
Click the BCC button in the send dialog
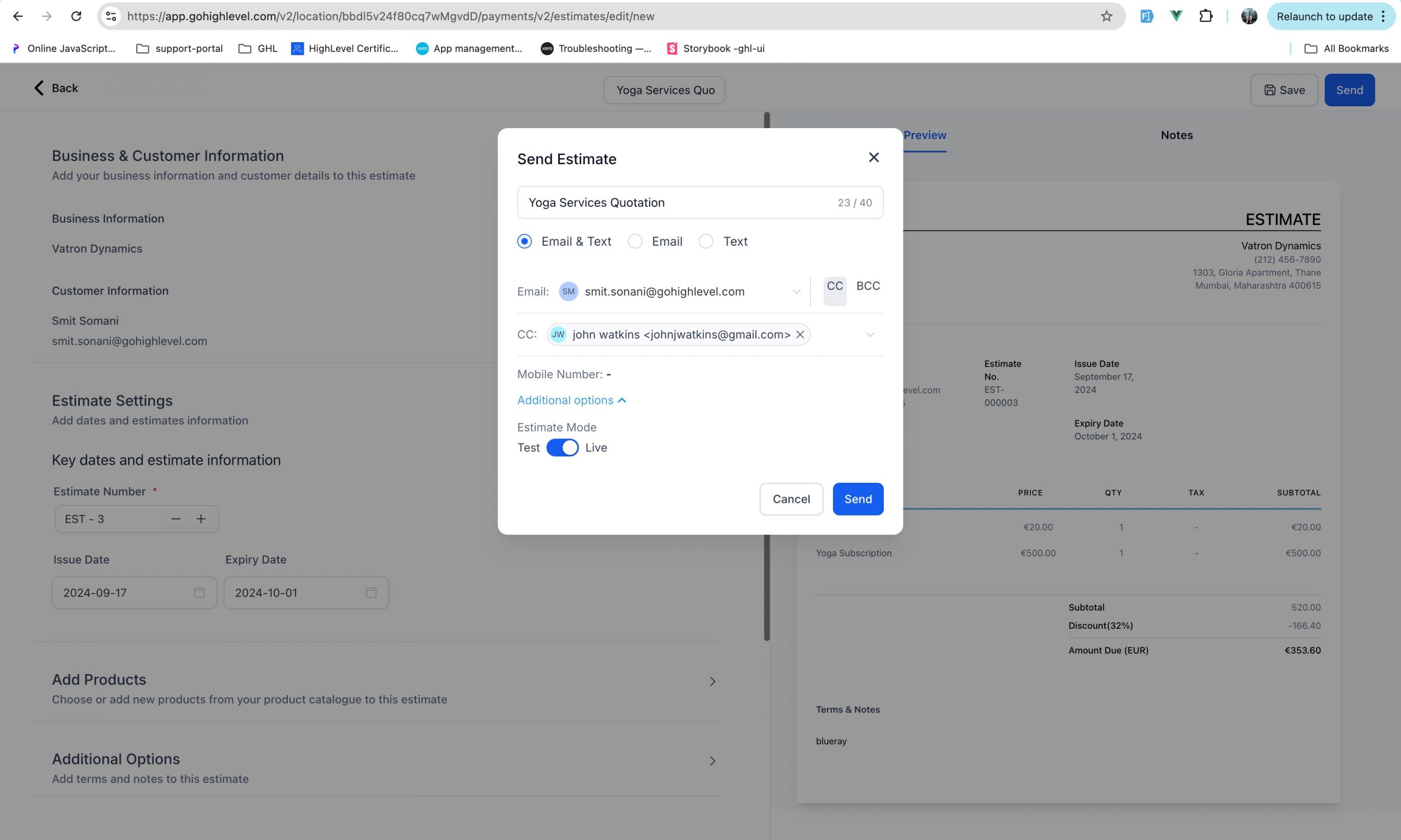(x=868, y=286)
